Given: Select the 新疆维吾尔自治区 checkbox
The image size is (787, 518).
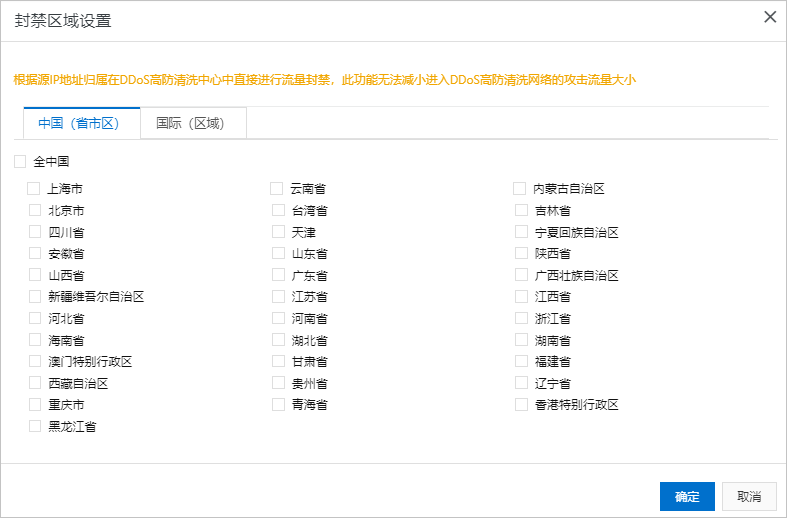Looking at the screenshot, I should (x=35, y=296).
